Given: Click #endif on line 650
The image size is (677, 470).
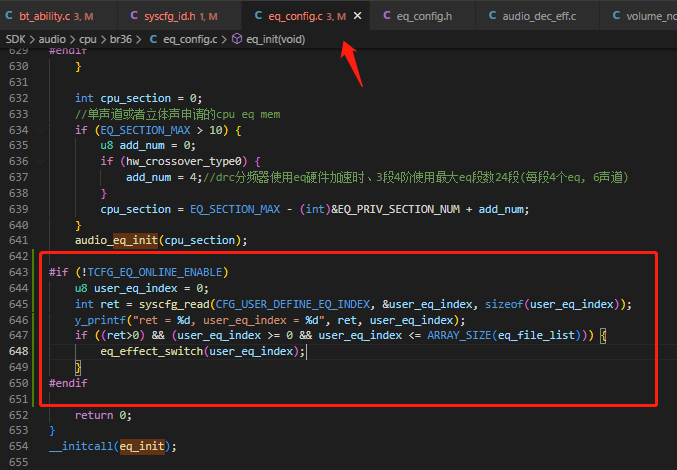Looking at the screenshot, I should 68,383.
